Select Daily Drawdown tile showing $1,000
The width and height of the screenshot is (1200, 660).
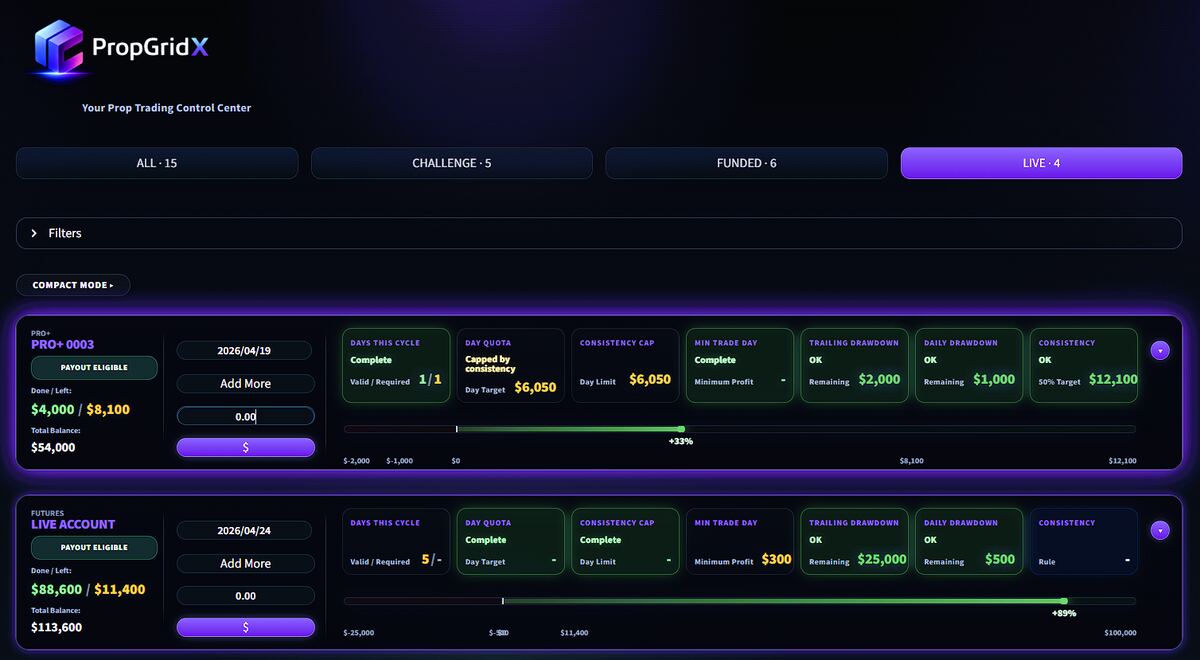(969, 366)
